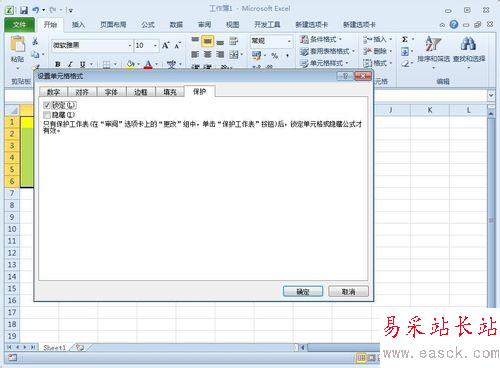500x368 pixels.
Task: Click the column K header
Action: click(430, 110)
